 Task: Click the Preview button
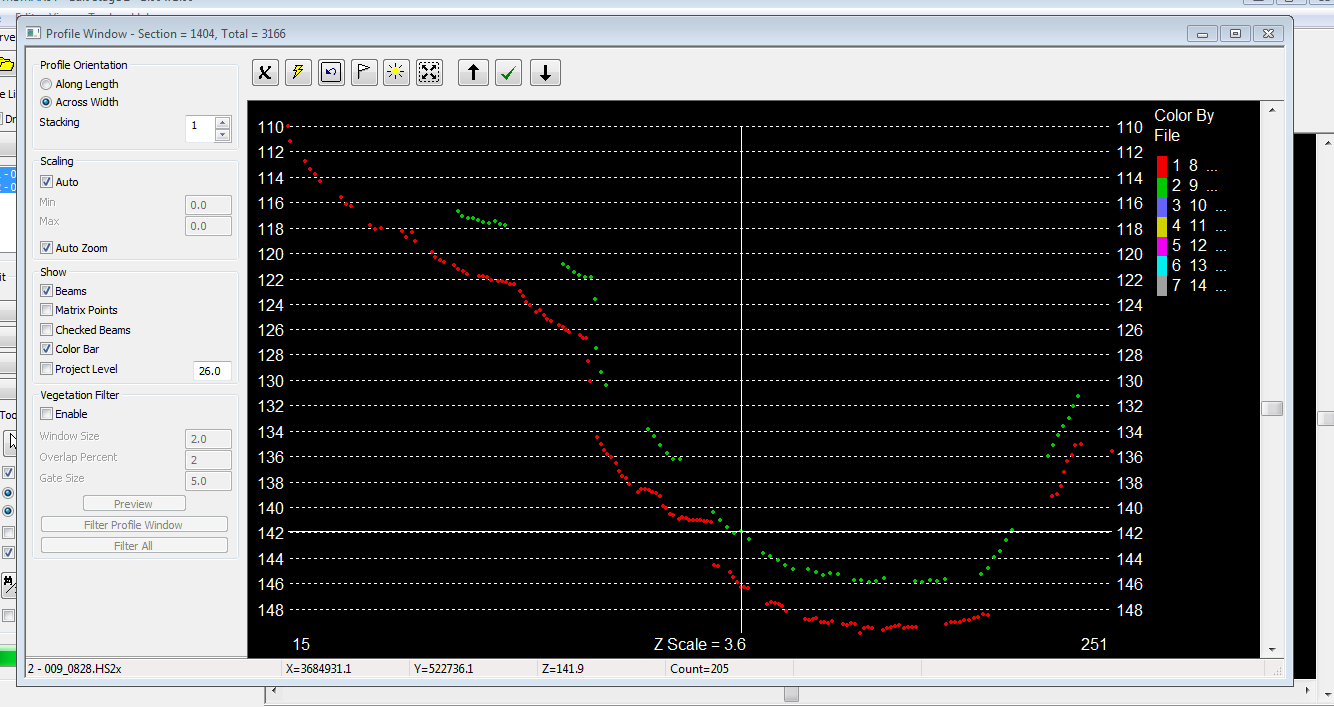click(134, 504)
